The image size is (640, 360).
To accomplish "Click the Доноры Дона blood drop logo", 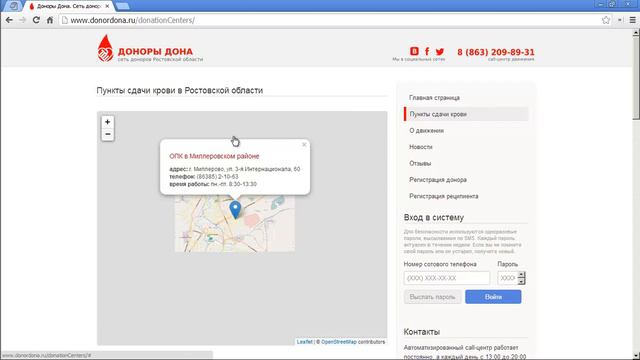I will click(x=105, y=48).
